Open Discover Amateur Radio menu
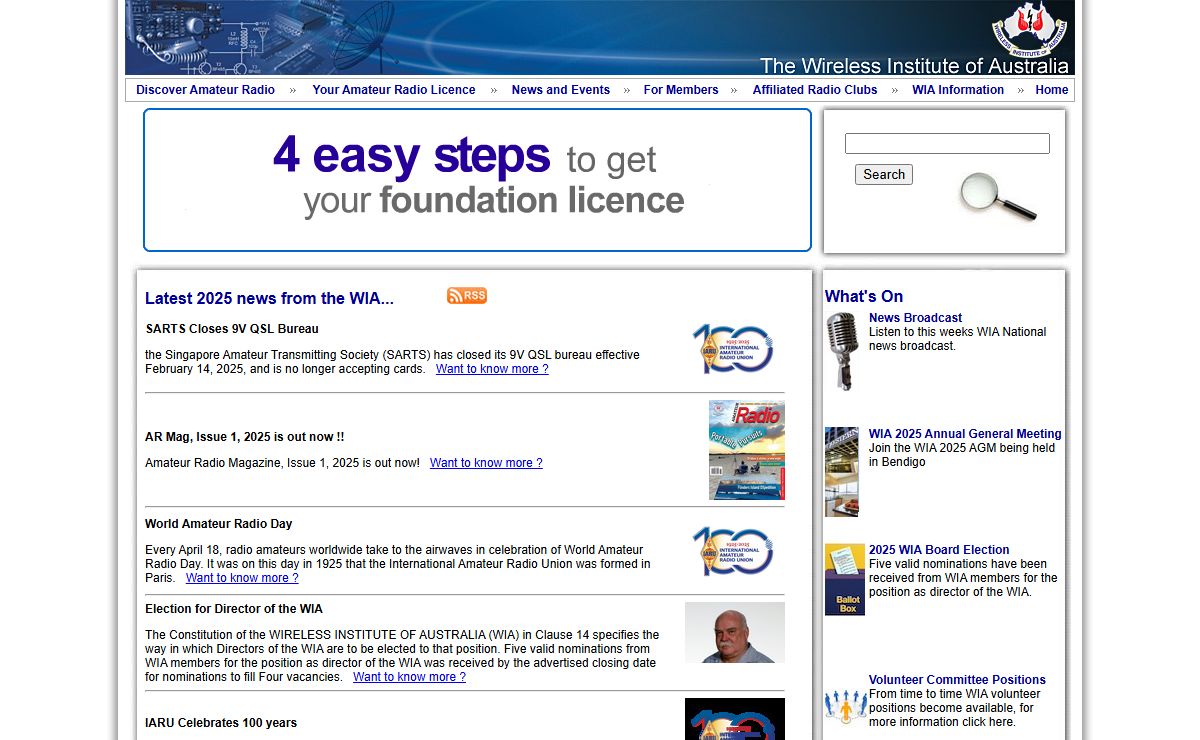1200x740 pixels. point(205,90)
